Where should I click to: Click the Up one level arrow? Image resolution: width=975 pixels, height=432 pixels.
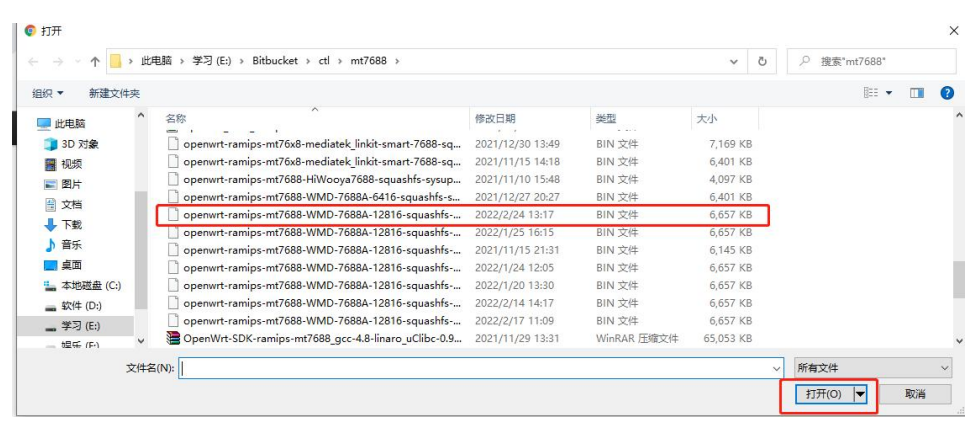(x=95, y=62)
